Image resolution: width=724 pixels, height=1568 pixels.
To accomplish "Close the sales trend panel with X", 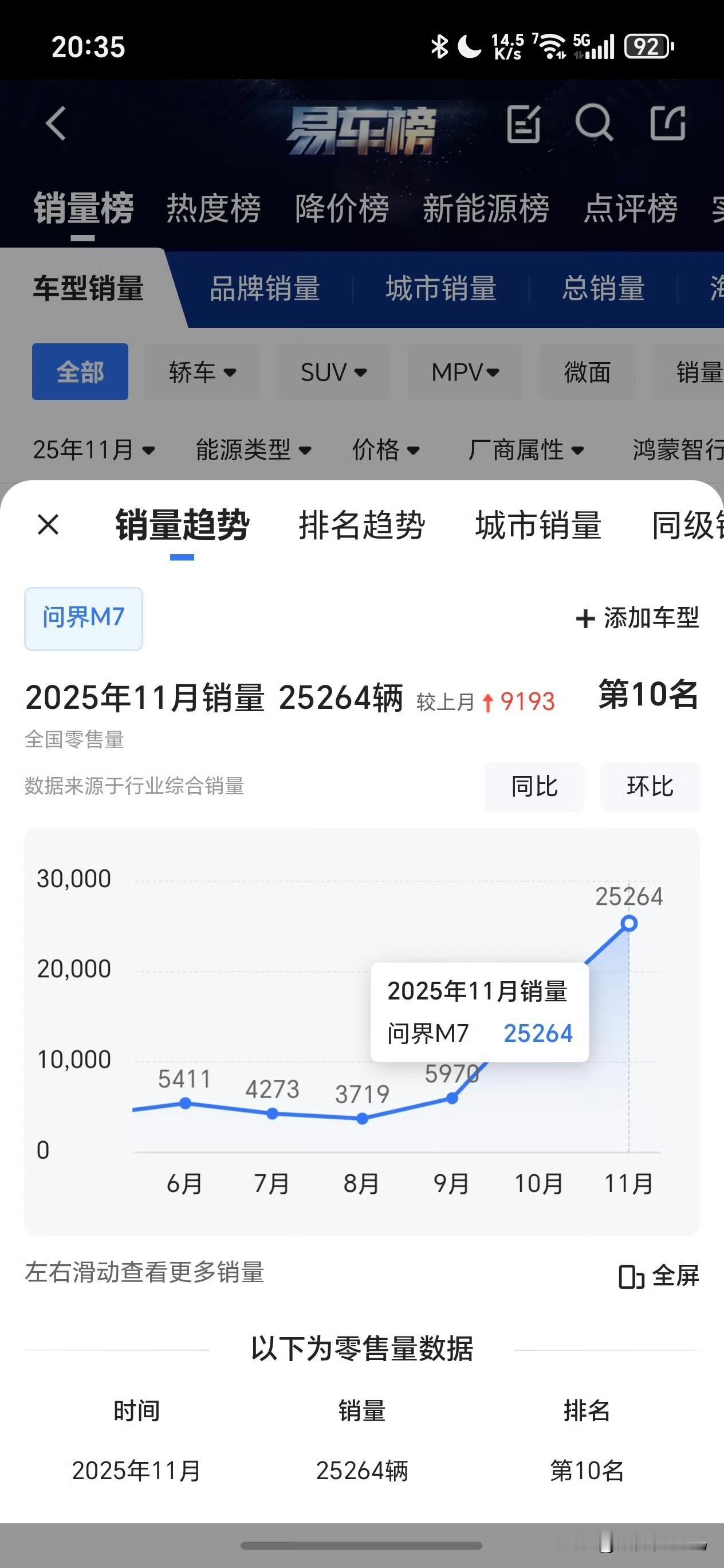I will click(x=48, y=524).
